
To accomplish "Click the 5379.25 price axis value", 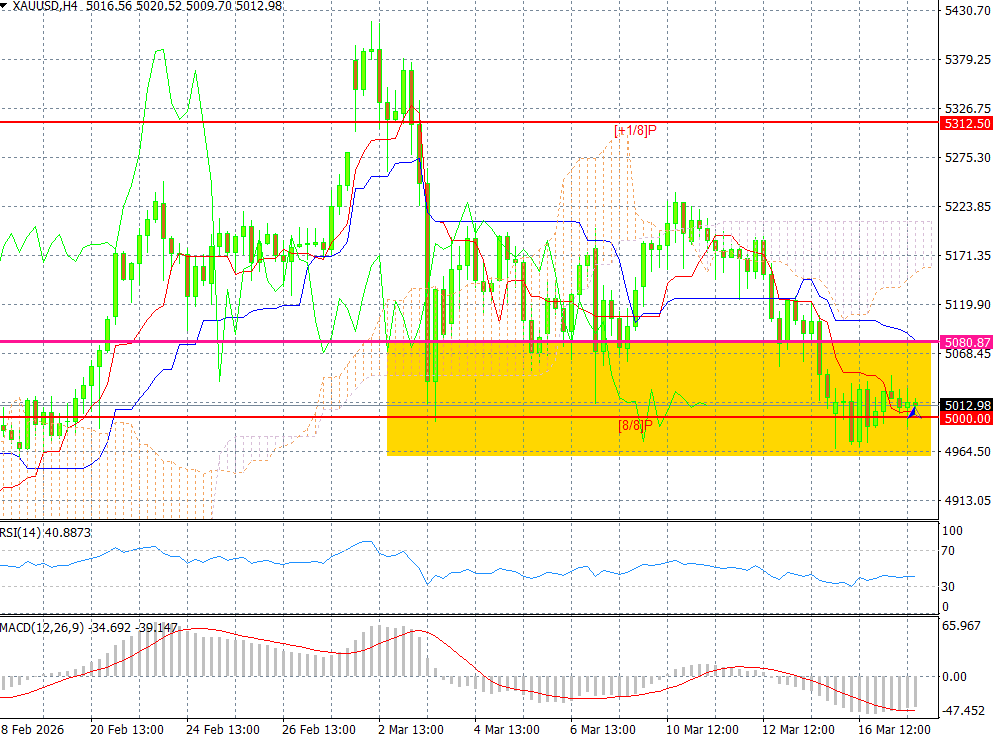I will click(x=968, y=60).
